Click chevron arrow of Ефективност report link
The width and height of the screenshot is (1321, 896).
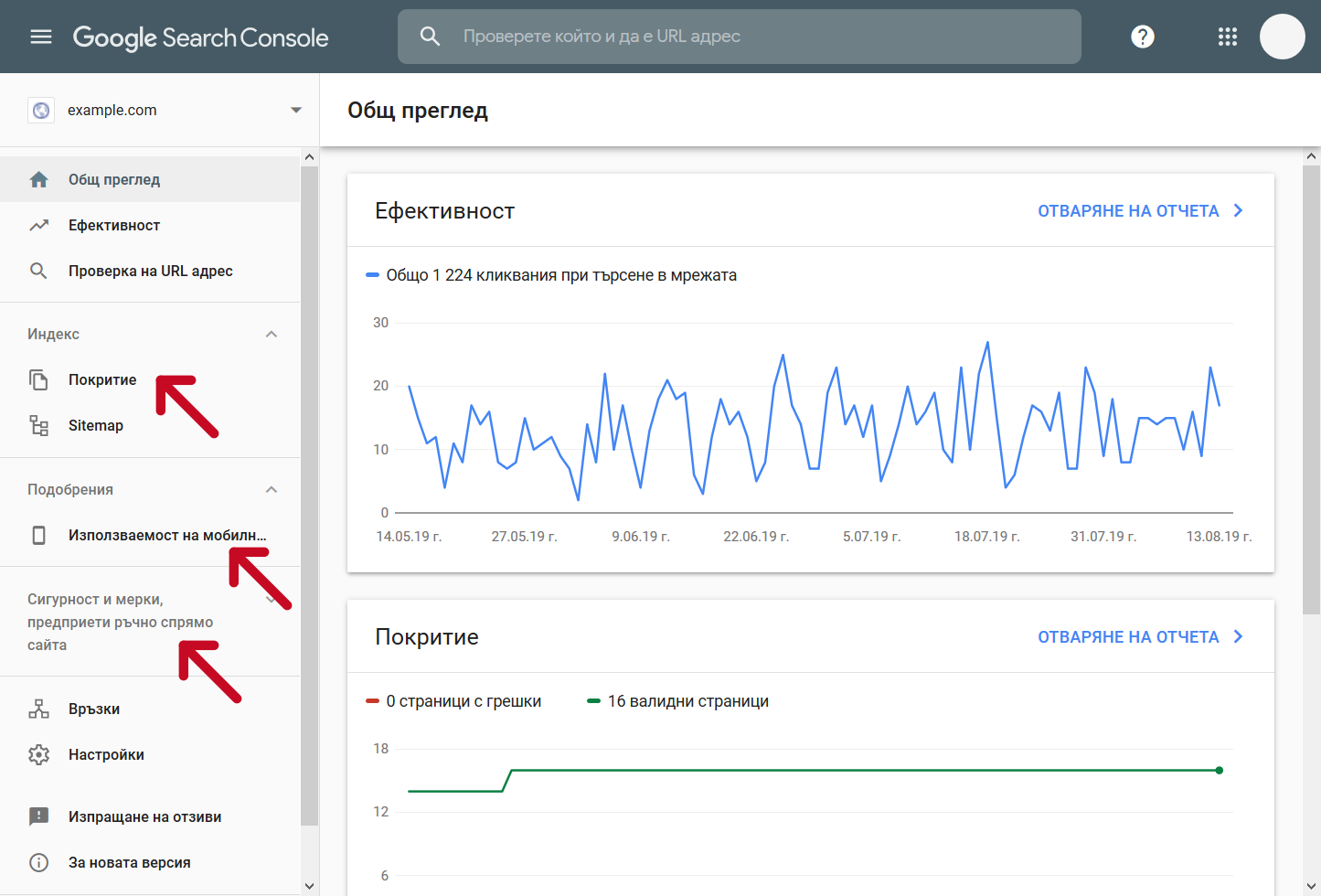(1239, 210)
